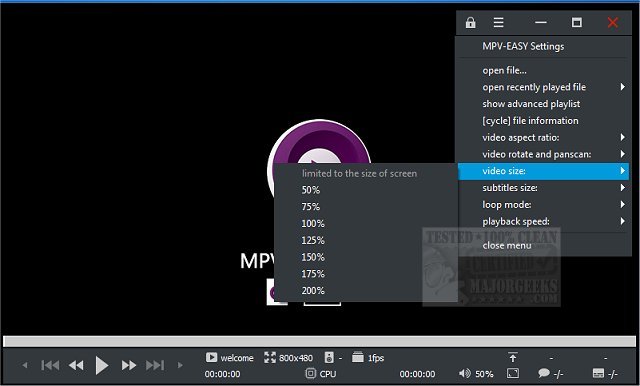Viewport: 640px width, 386px height.
Task: Open the recently played file submenu
Action: tap(543, 87)
